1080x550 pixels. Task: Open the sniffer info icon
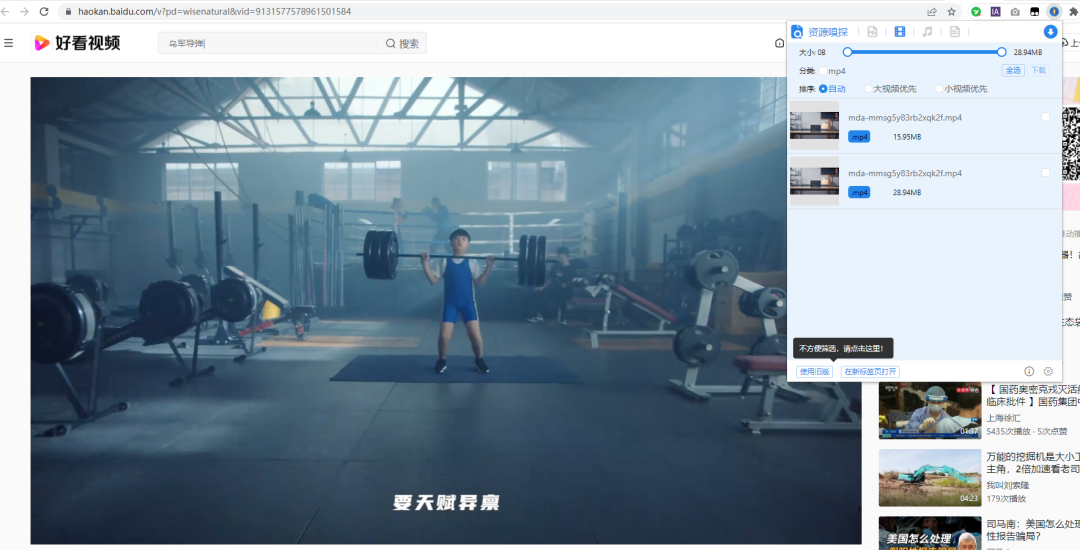(1029, 371)
